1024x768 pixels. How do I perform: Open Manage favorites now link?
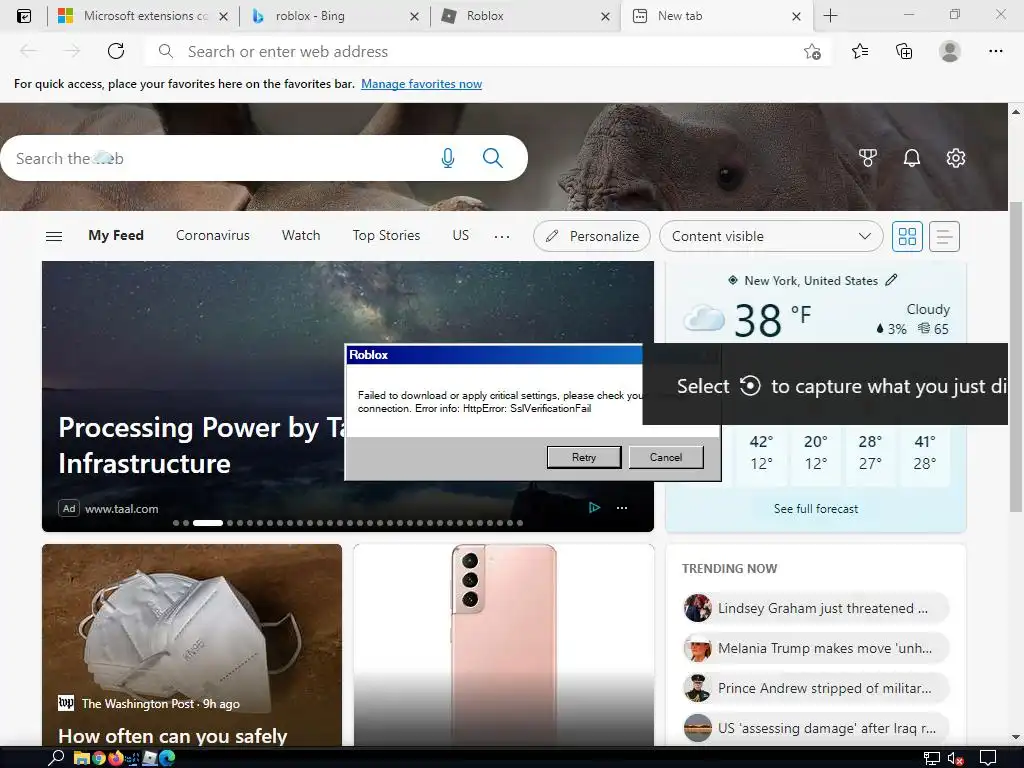(421, 84)
